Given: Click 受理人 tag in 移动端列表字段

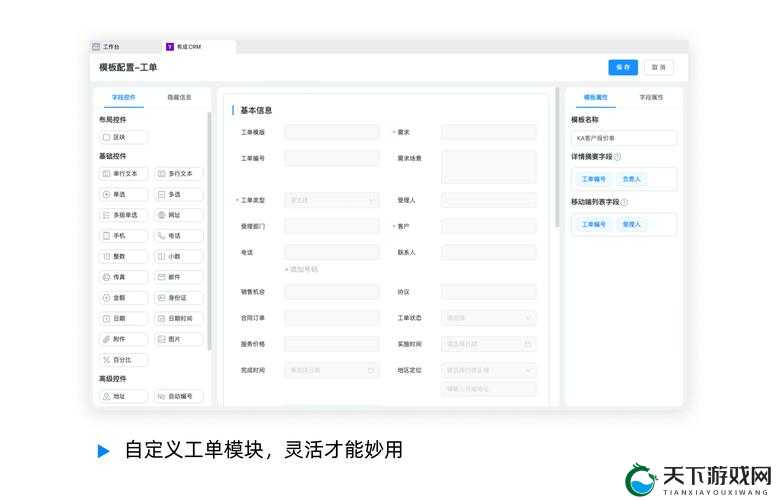Looking at the screenshot, I should (631, 224).
